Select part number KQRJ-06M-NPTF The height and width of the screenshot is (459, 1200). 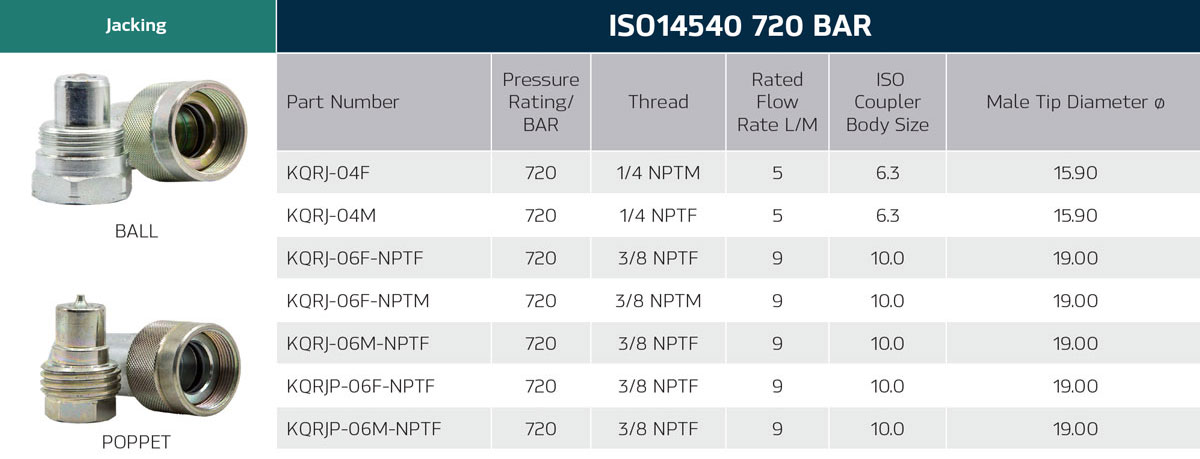point(356,344)
